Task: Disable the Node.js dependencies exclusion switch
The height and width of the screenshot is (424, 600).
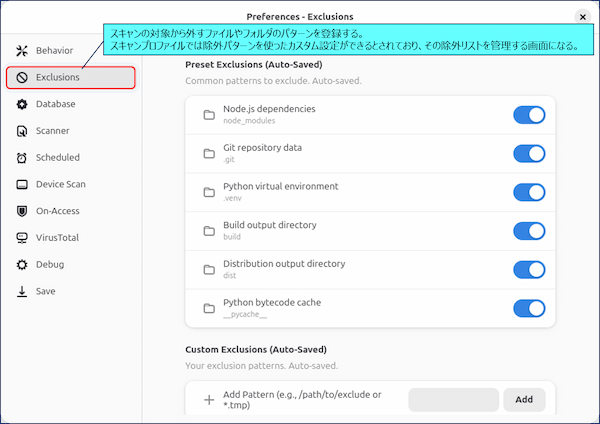Action: point(529,115)
